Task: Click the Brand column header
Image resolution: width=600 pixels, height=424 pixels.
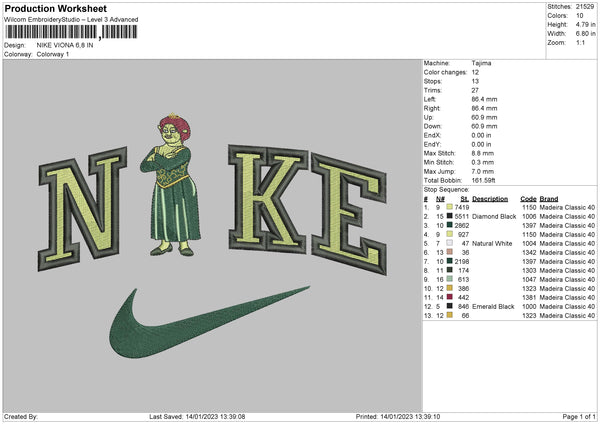Action: click(549, 199)
